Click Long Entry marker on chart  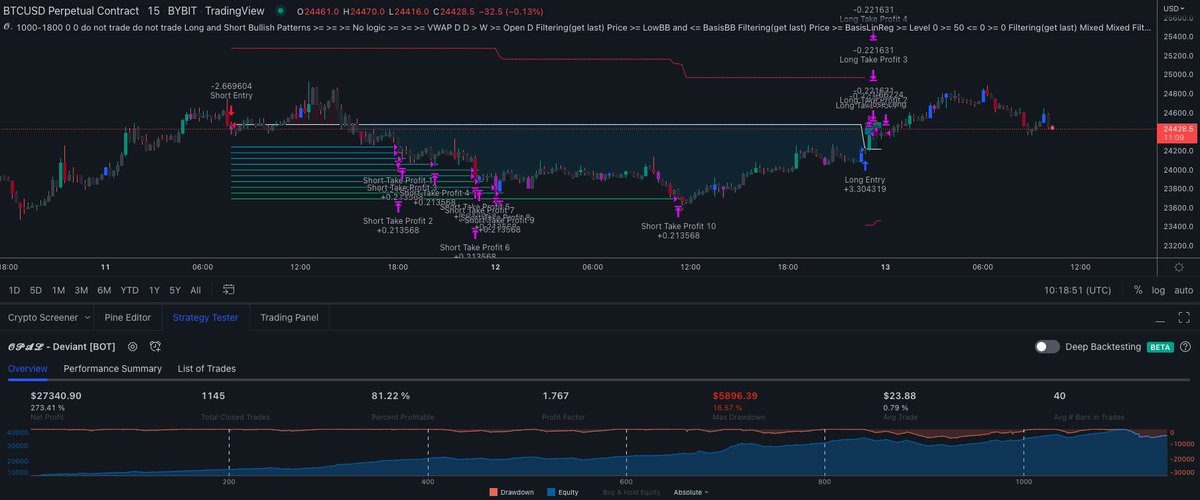[865, 179]
